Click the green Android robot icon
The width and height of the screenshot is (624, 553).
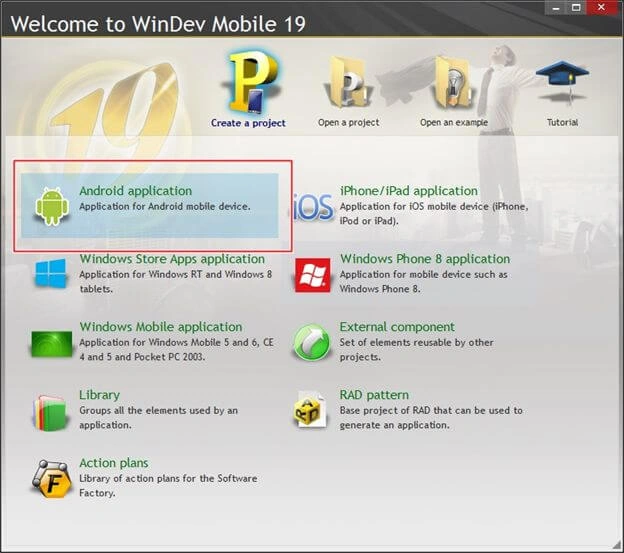click(52, 206)
